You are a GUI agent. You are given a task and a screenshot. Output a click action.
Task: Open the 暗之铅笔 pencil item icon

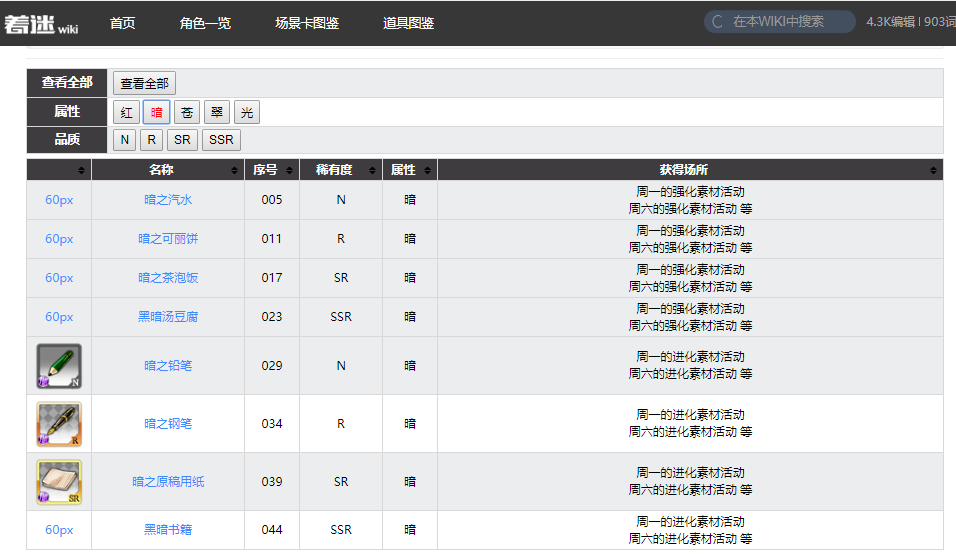point(59,366)
